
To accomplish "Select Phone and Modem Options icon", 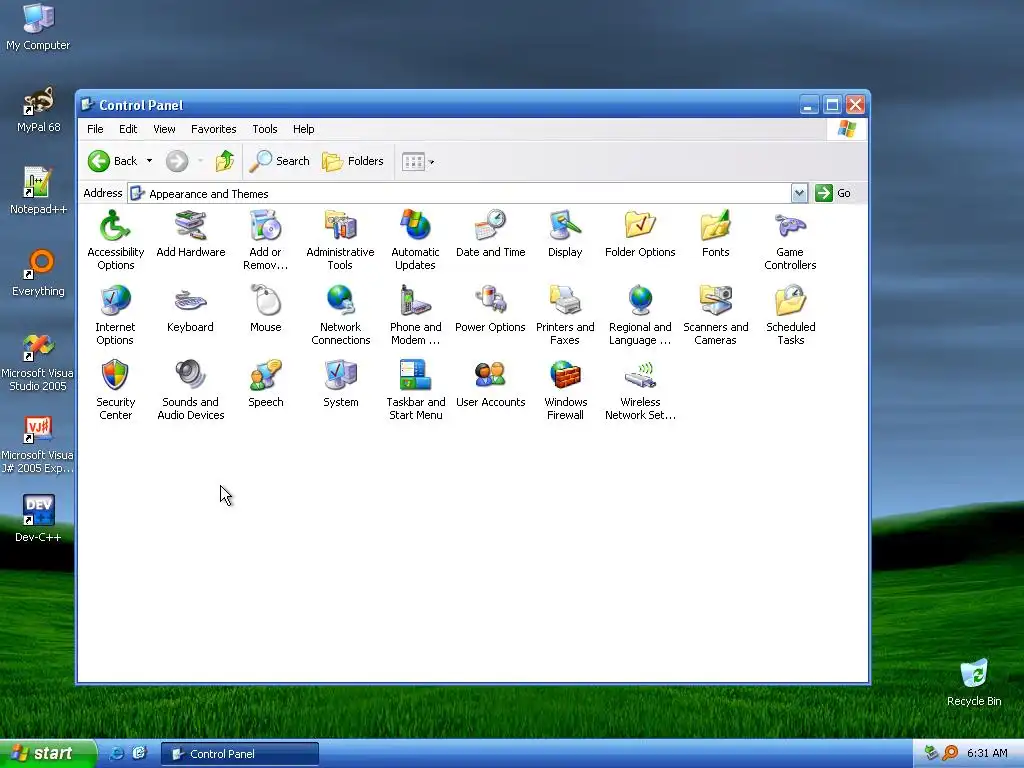I will coord(415,315).
